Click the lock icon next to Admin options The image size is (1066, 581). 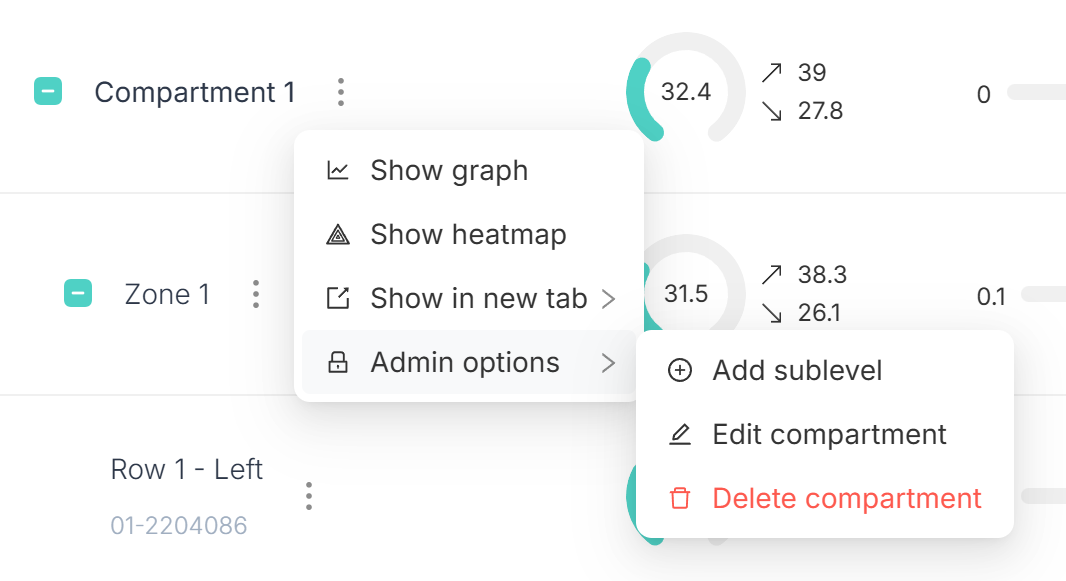click(338, 362)
